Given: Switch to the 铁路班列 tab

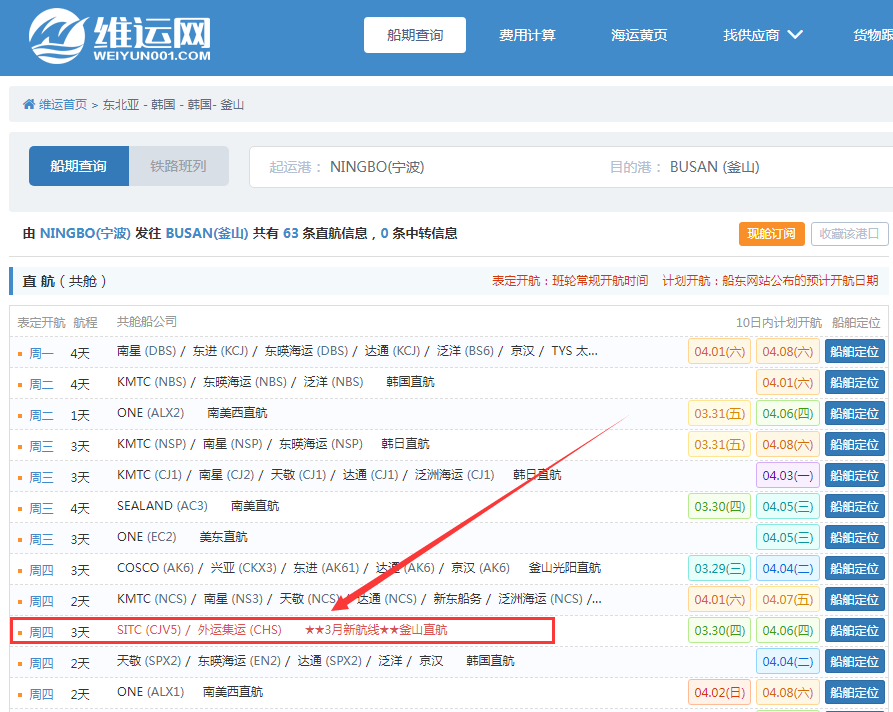Looking at the screenshot, I should coord(179,166).
